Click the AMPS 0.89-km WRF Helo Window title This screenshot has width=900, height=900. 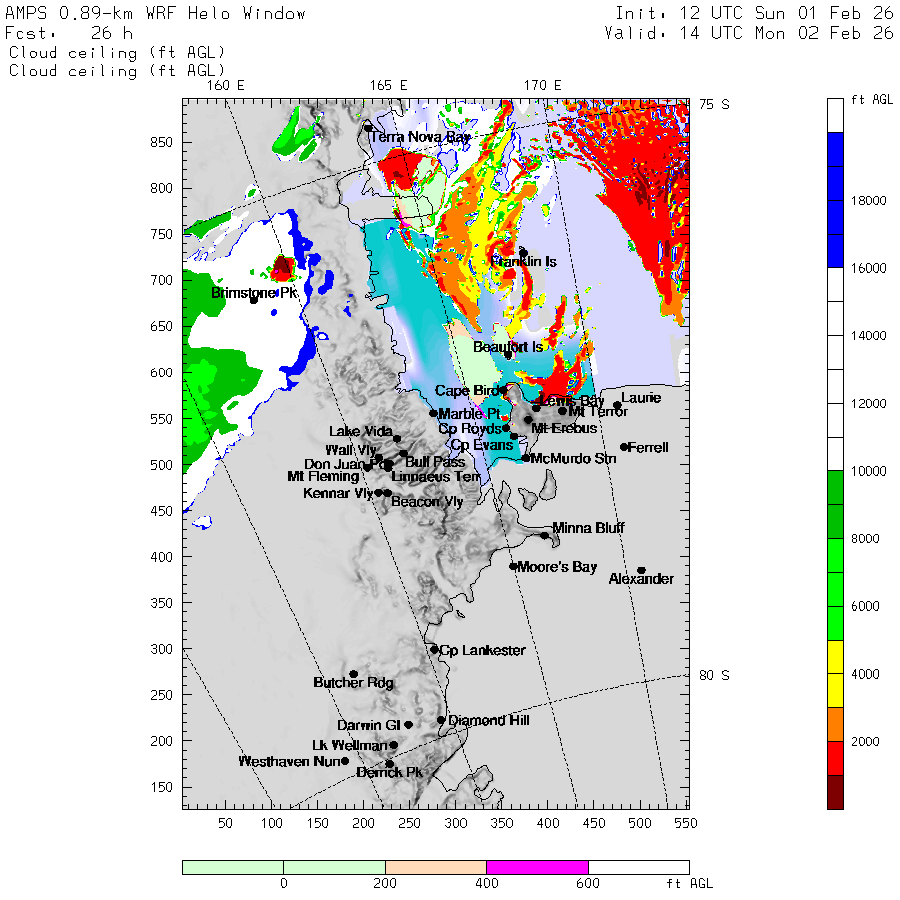[156, 14]
